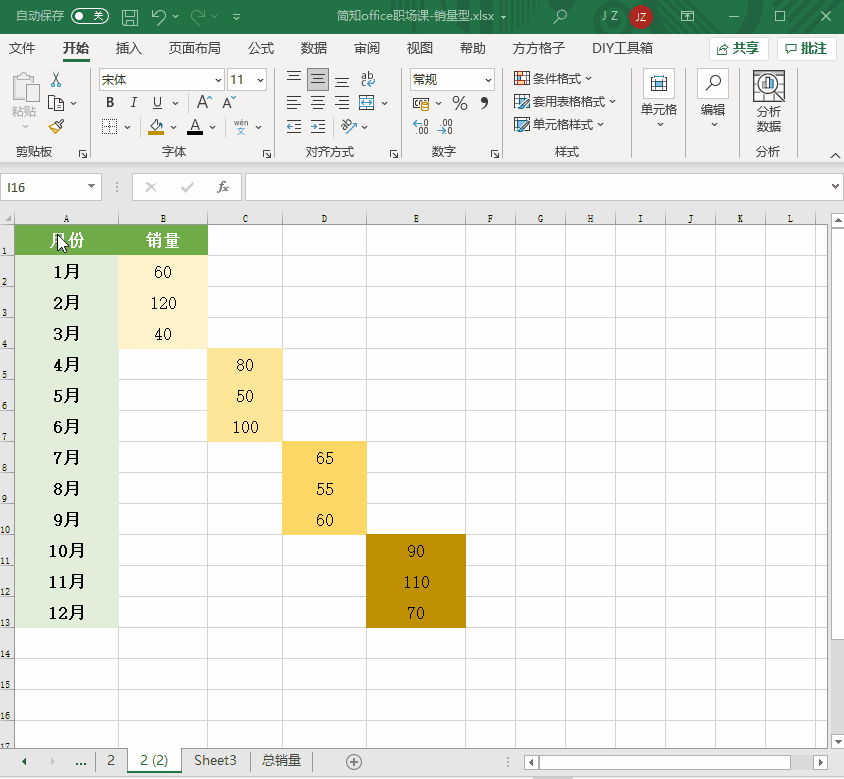This screenshot has height=779, width=844.
Task: Click the fill color paint bucket swatch
Action: point(156,127)
